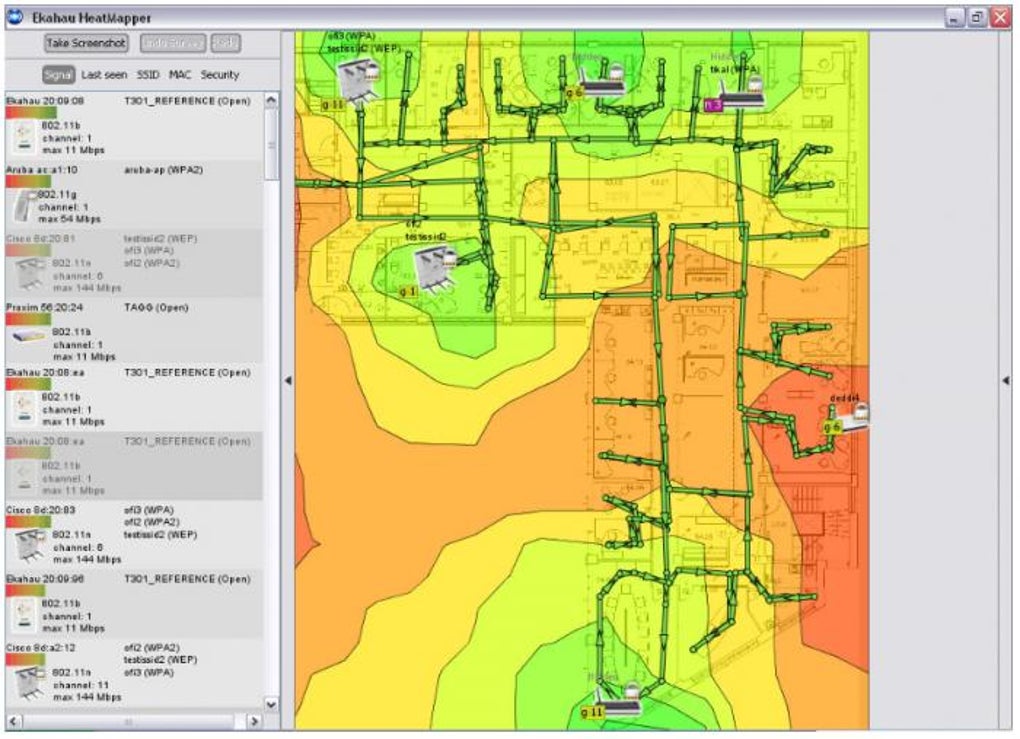The height and width of the screenshot is (739, 1020).
Task: Click the Proxim 56:20:24 device icon in list
Action: click(29, 336)
